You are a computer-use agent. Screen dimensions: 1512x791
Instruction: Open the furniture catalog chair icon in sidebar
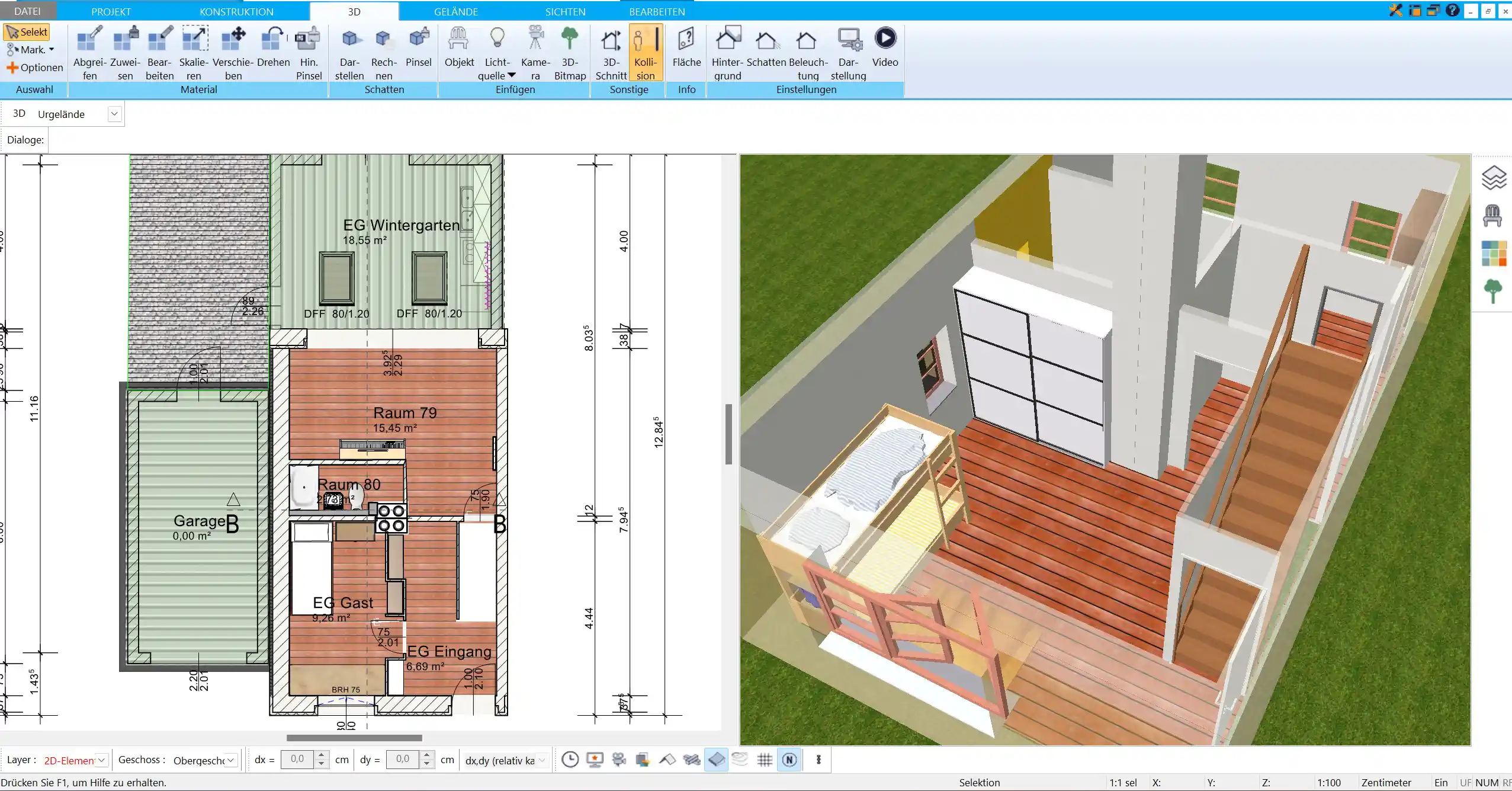pos(1492,216)
